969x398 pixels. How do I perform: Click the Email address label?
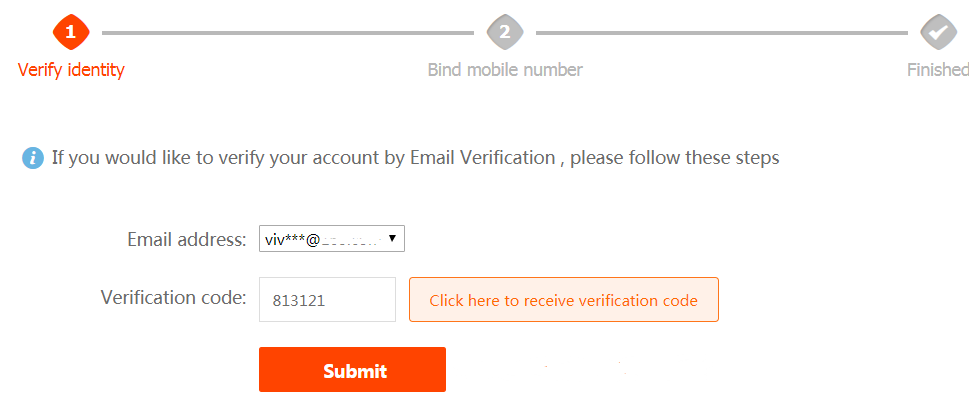[187, 239]
